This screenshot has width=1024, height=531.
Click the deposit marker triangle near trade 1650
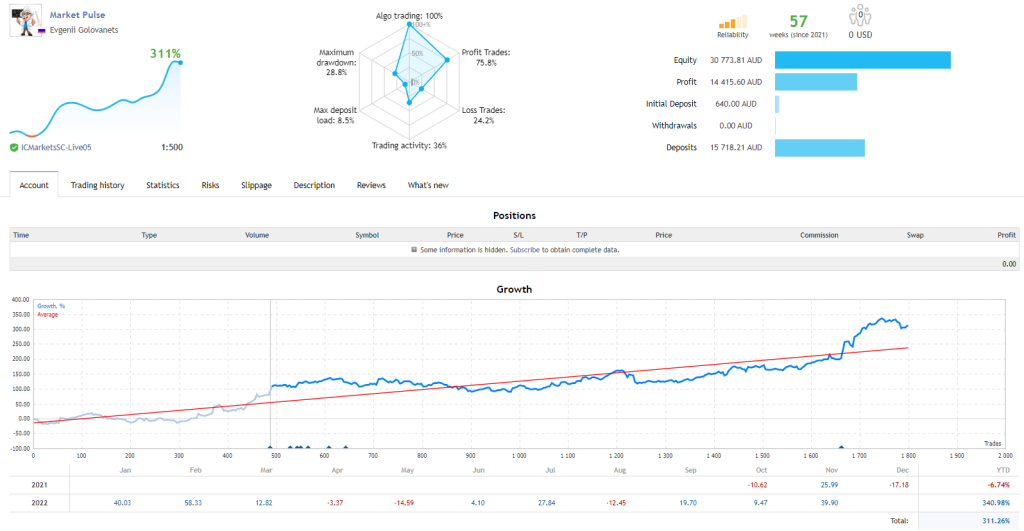point(841,447)
